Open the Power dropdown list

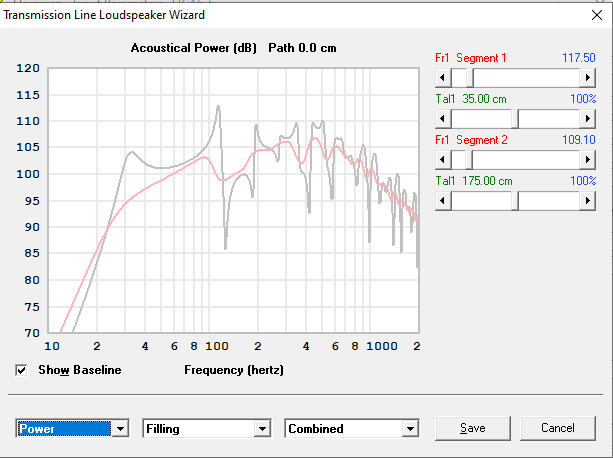click(121, 429)
